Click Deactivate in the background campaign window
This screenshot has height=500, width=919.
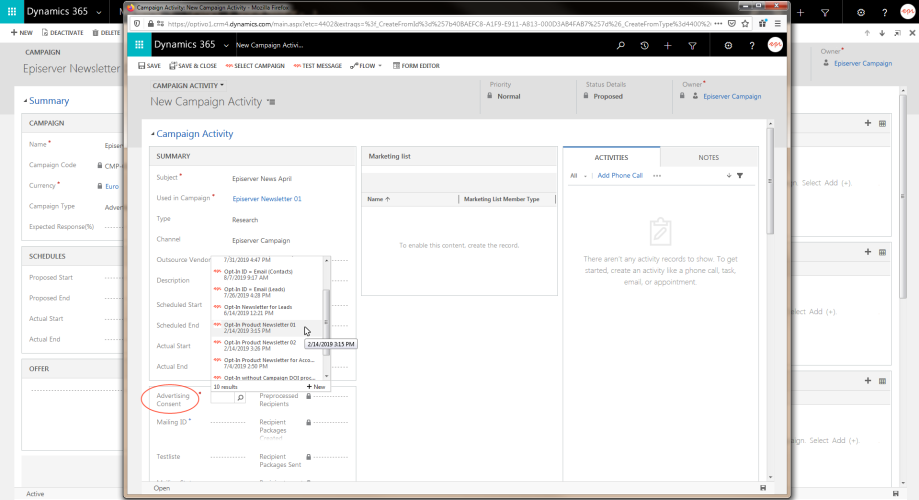(63, 33)
